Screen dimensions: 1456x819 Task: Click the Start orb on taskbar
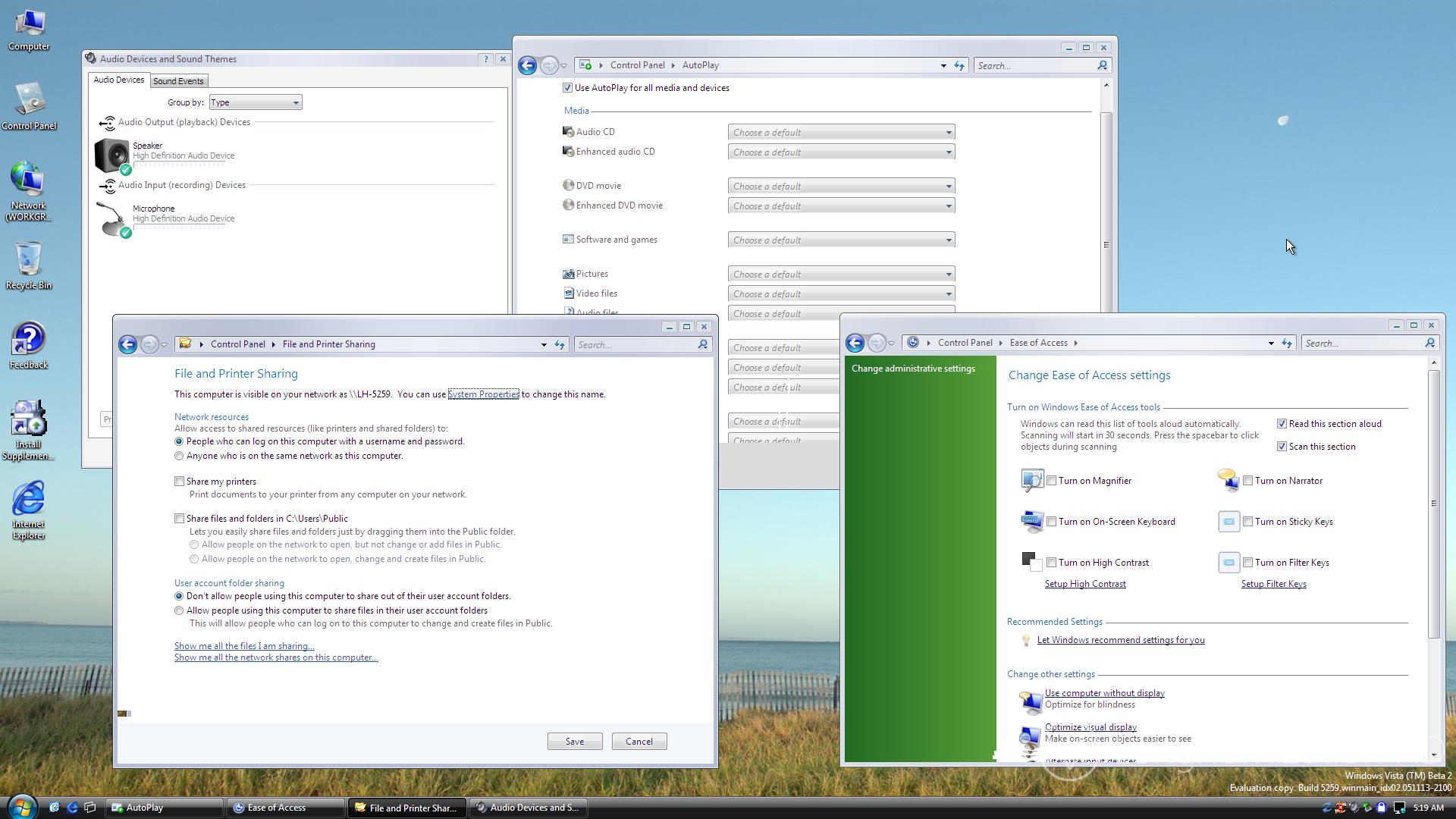[21, 807]
